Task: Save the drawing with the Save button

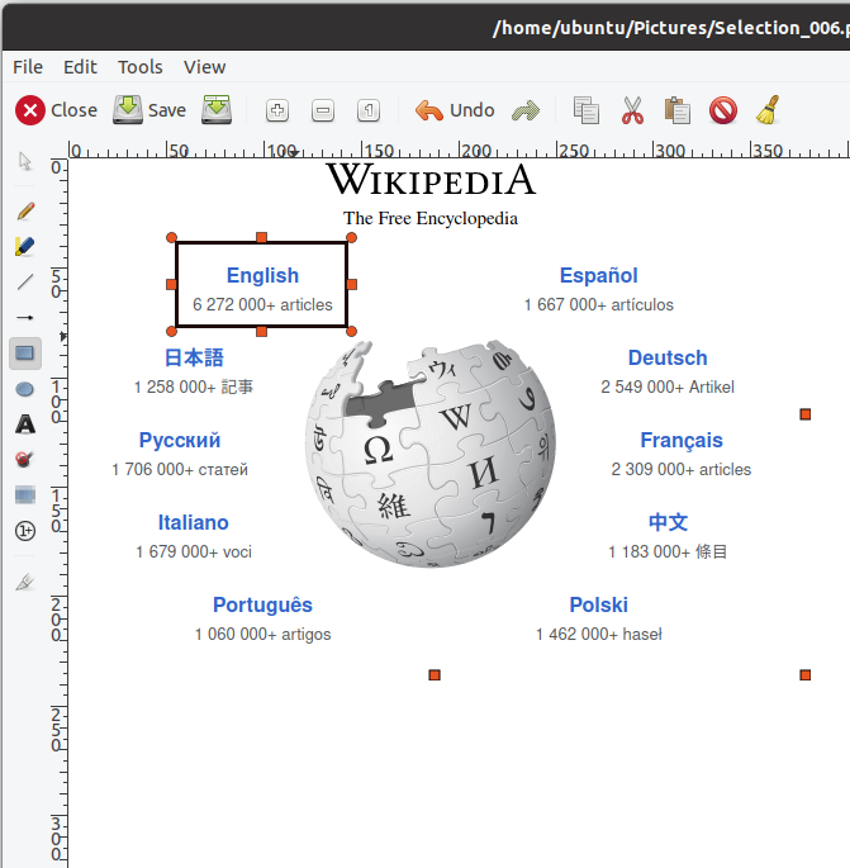Action: click(x=150, y=110)
